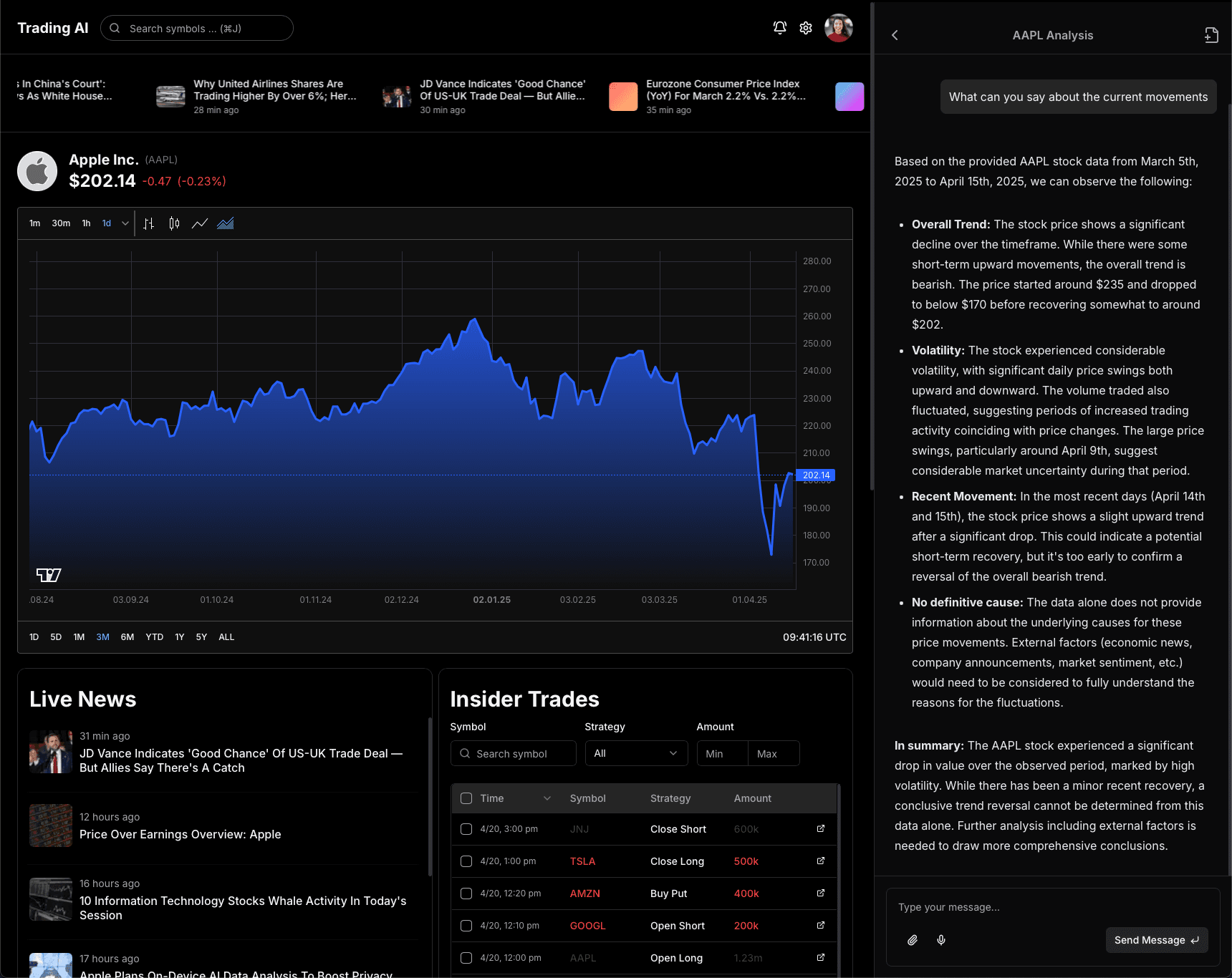Open the Time column sort dropdown
This screenshot has height=978, width=1232.
point(547,798)
